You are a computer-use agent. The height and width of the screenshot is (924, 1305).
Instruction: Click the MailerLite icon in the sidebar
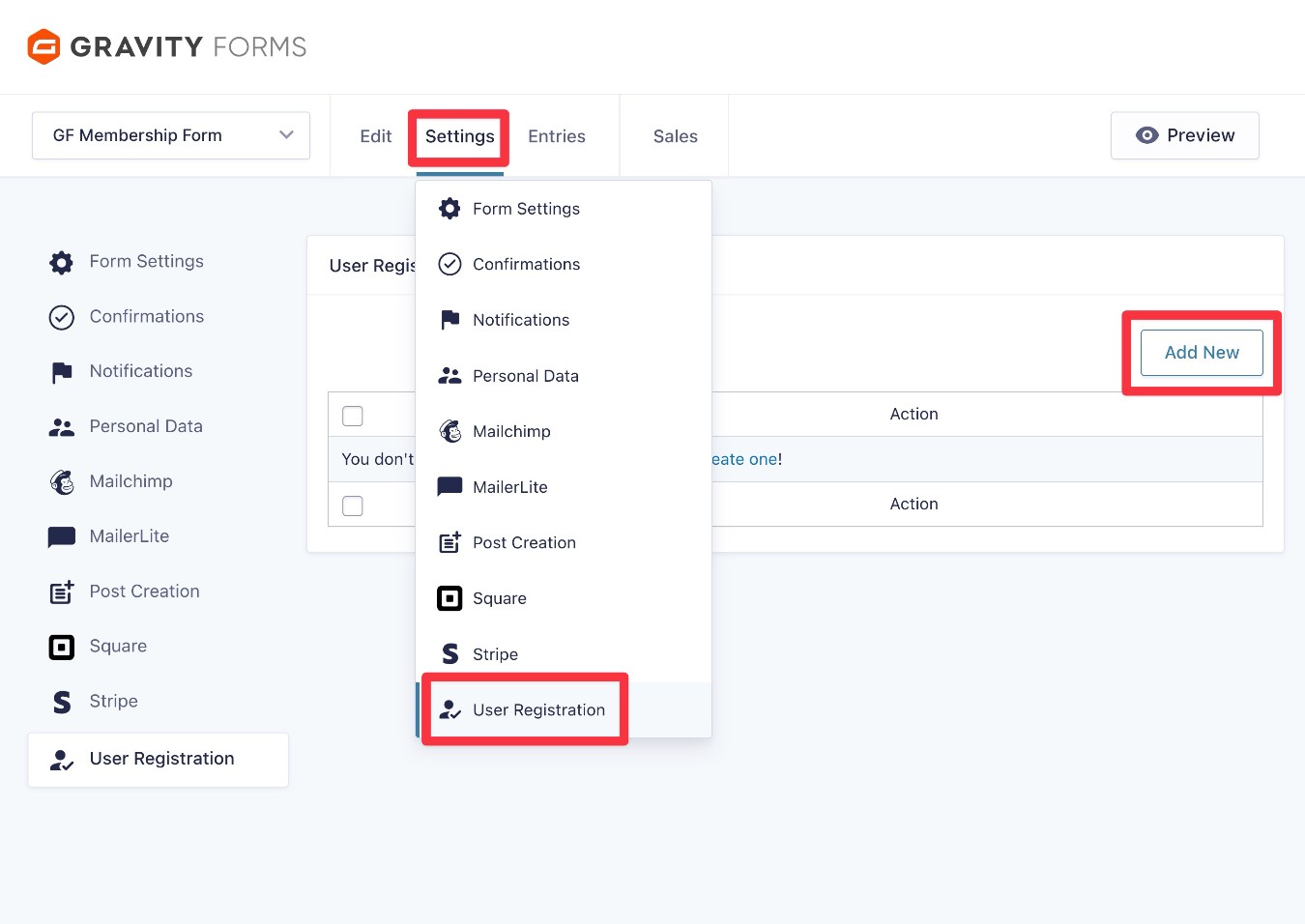pos(61,536)
